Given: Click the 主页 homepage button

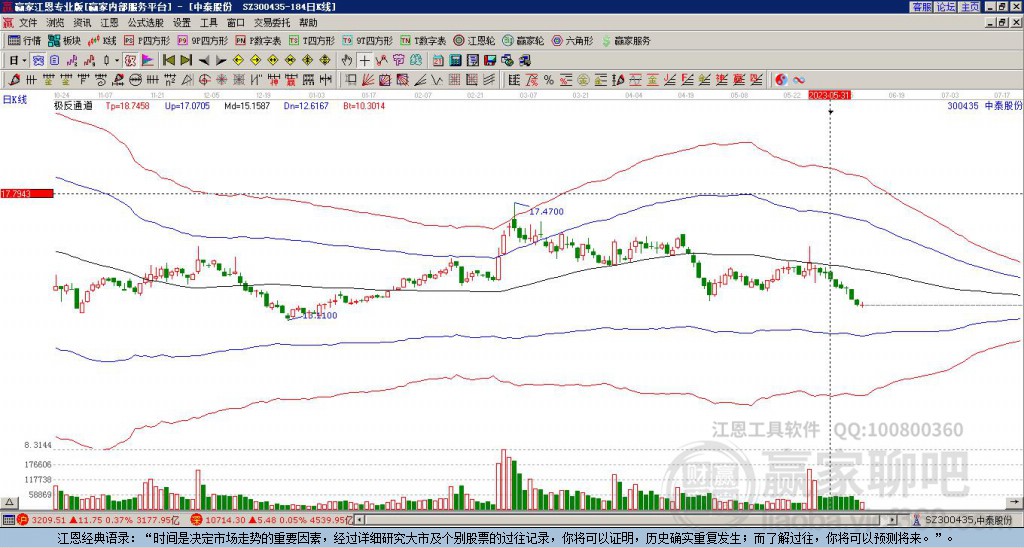Looking at the screenshot, I should tap(970, 7).
